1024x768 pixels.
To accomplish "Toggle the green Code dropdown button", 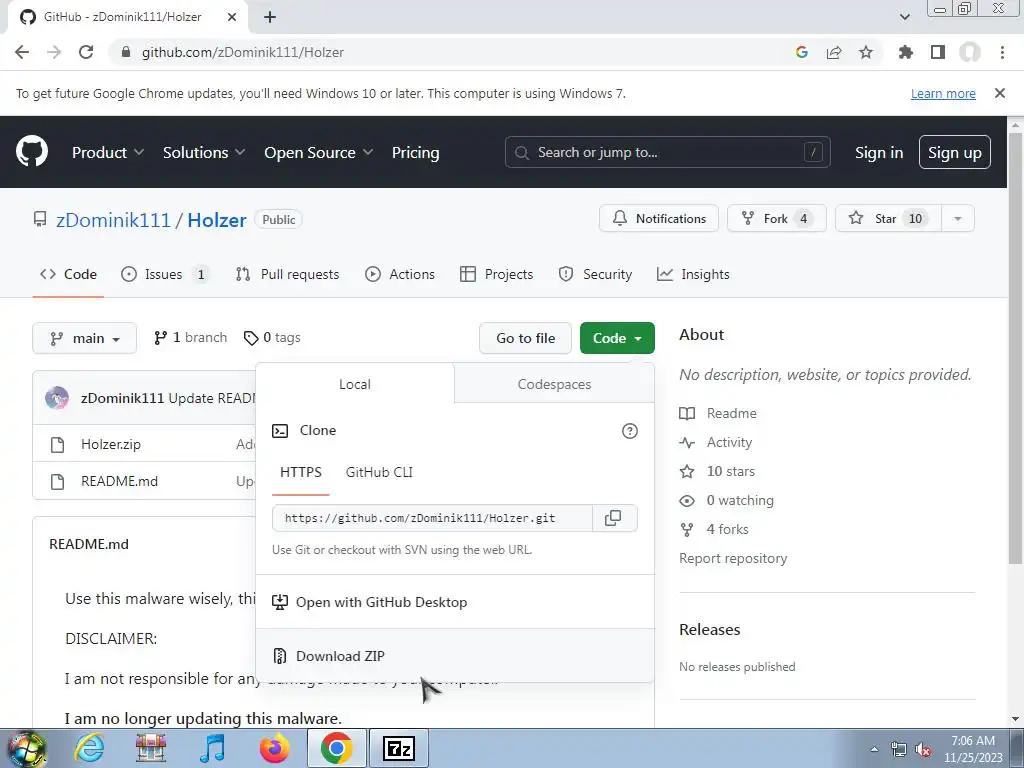I will pos(617,338).
